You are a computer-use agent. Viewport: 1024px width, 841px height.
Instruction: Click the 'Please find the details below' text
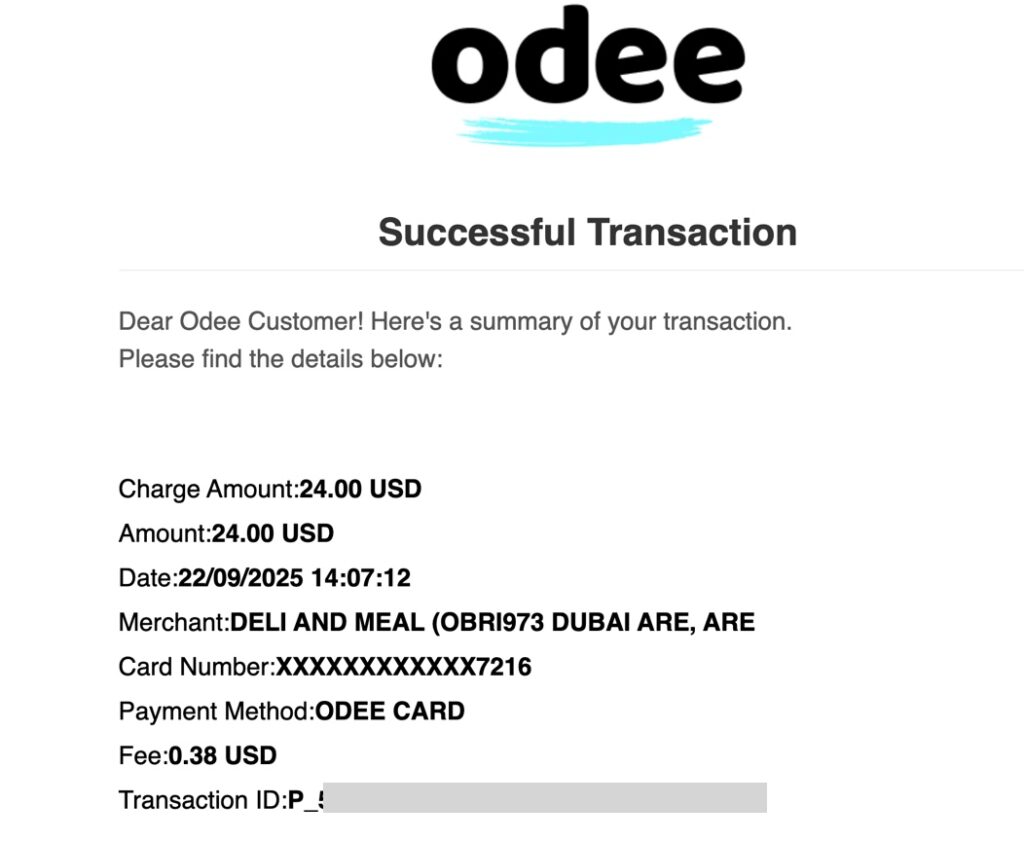[280, 358]
